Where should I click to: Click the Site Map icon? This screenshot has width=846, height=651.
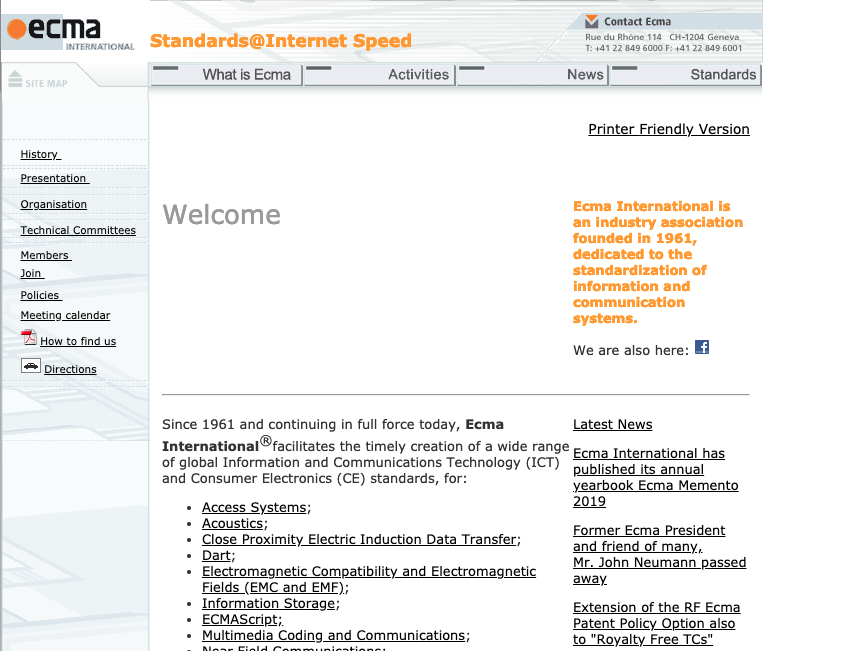click(15, 79)
